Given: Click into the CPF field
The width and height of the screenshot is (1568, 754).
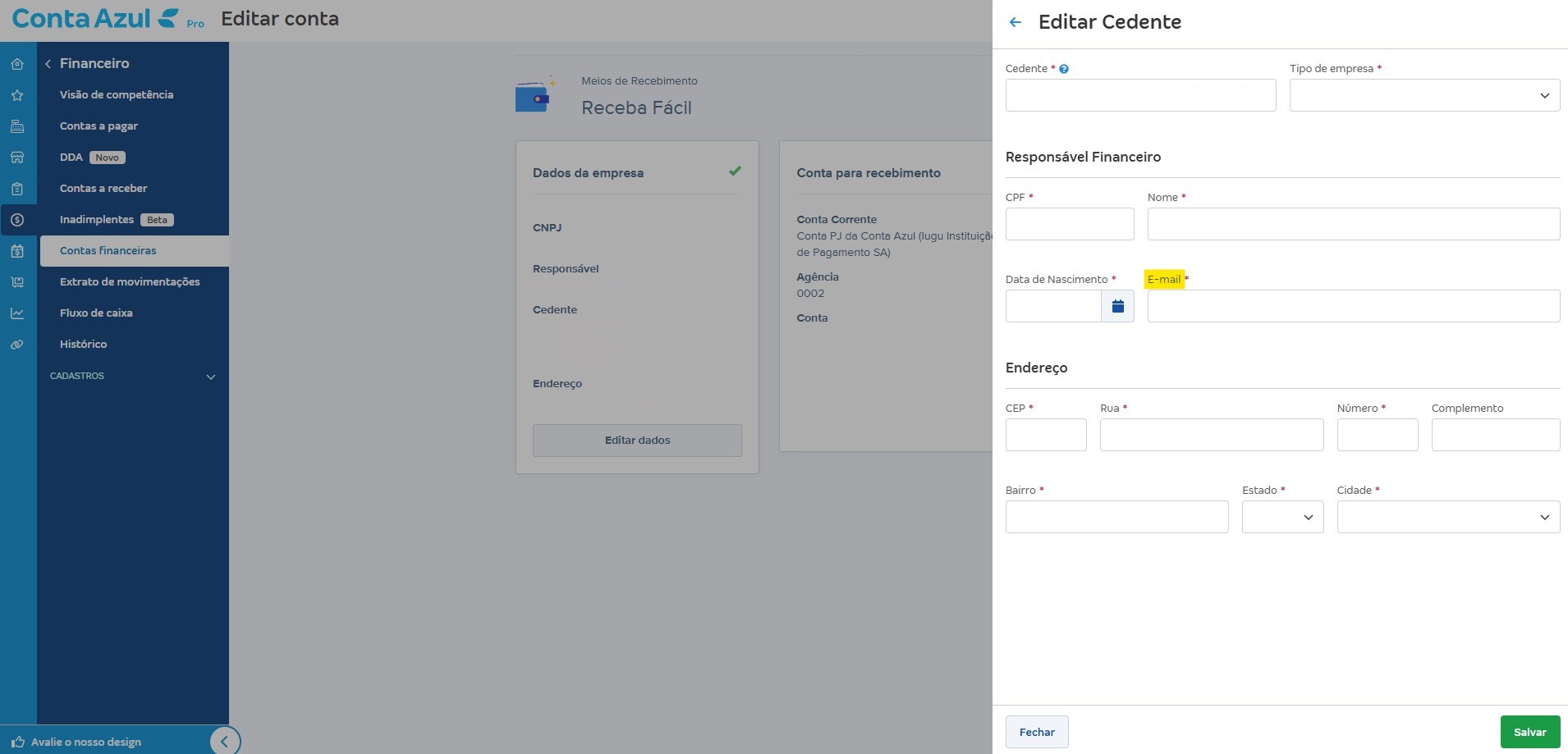Looking at the screenshot, I should [x=1069, y=224].
